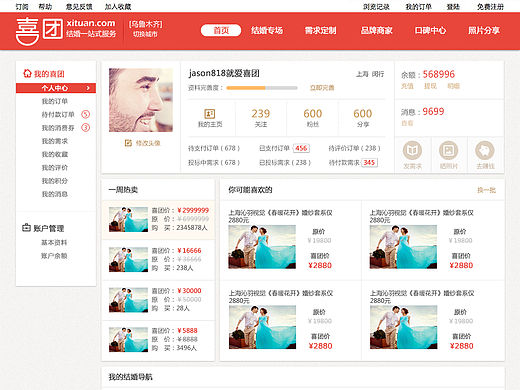Open the 首页 navigation tab
Viewport: 520px width, 390px height.
coord(221,30)
